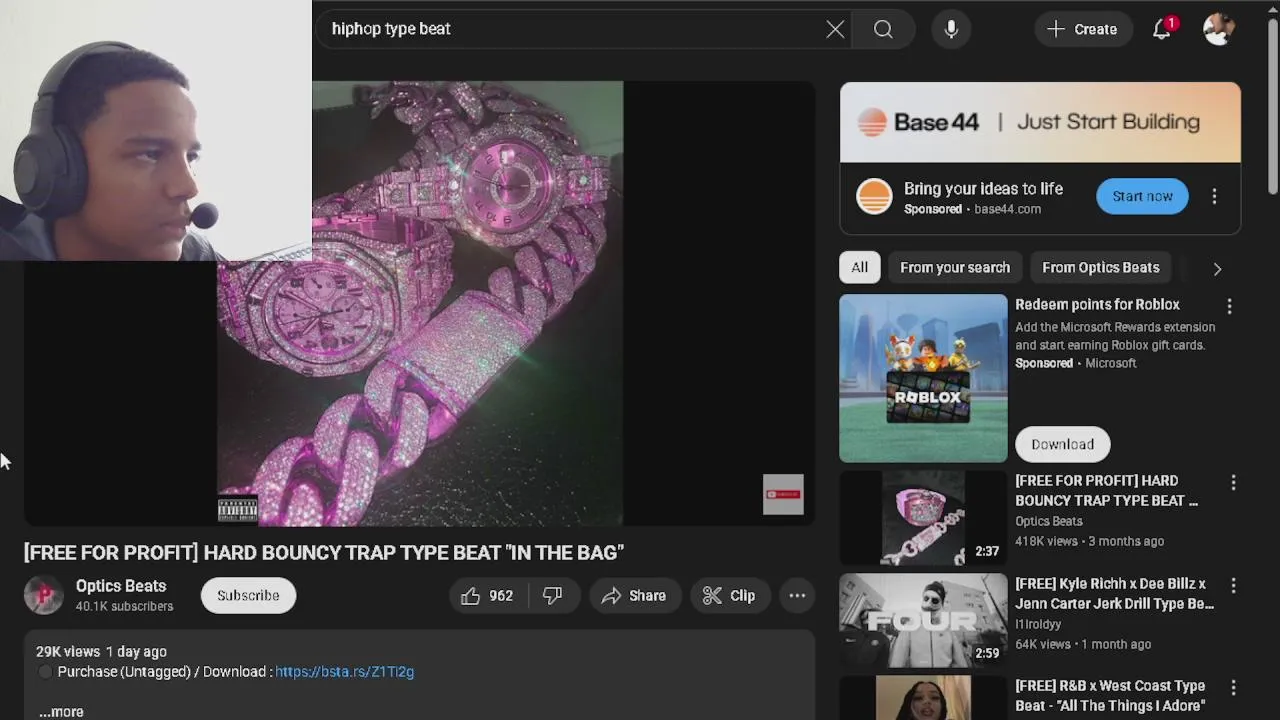
Task: Expand the description with ...more
Action: pyautogui.click(x=61, y=712)
